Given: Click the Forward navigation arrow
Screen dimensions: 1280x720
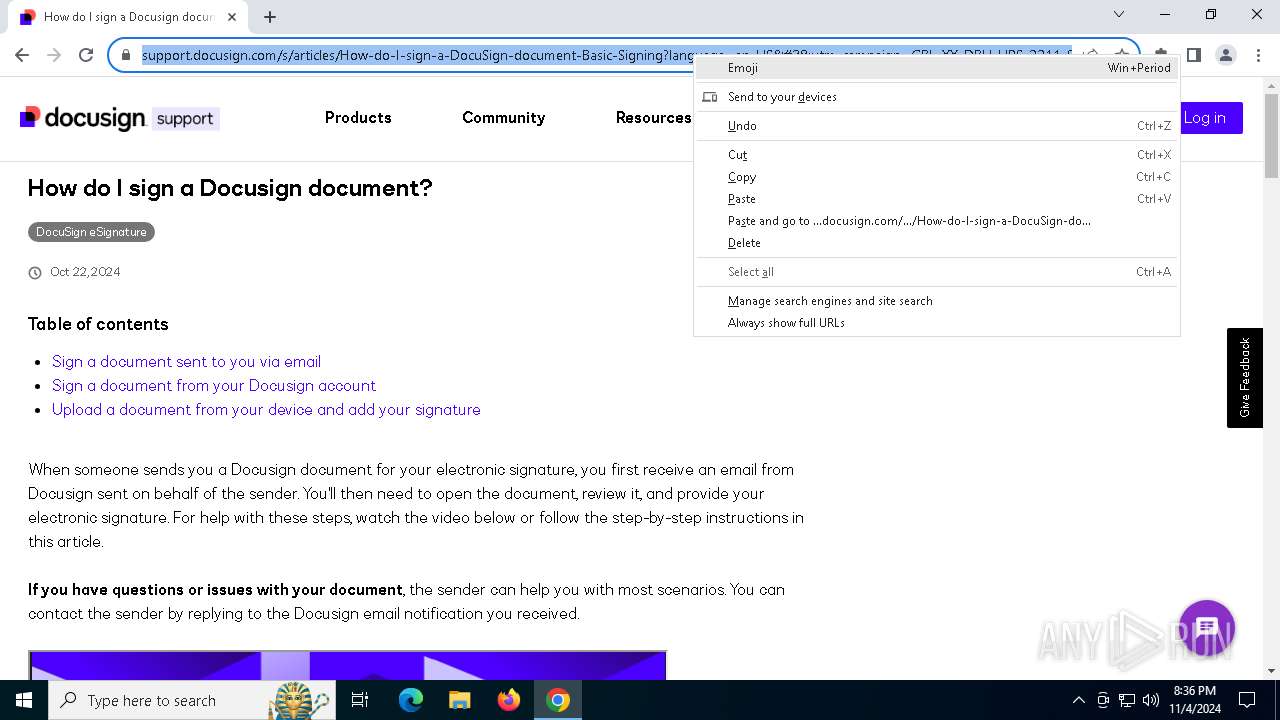Looking at the screenshot, I should pyautogui.click(x=54, y=55).
